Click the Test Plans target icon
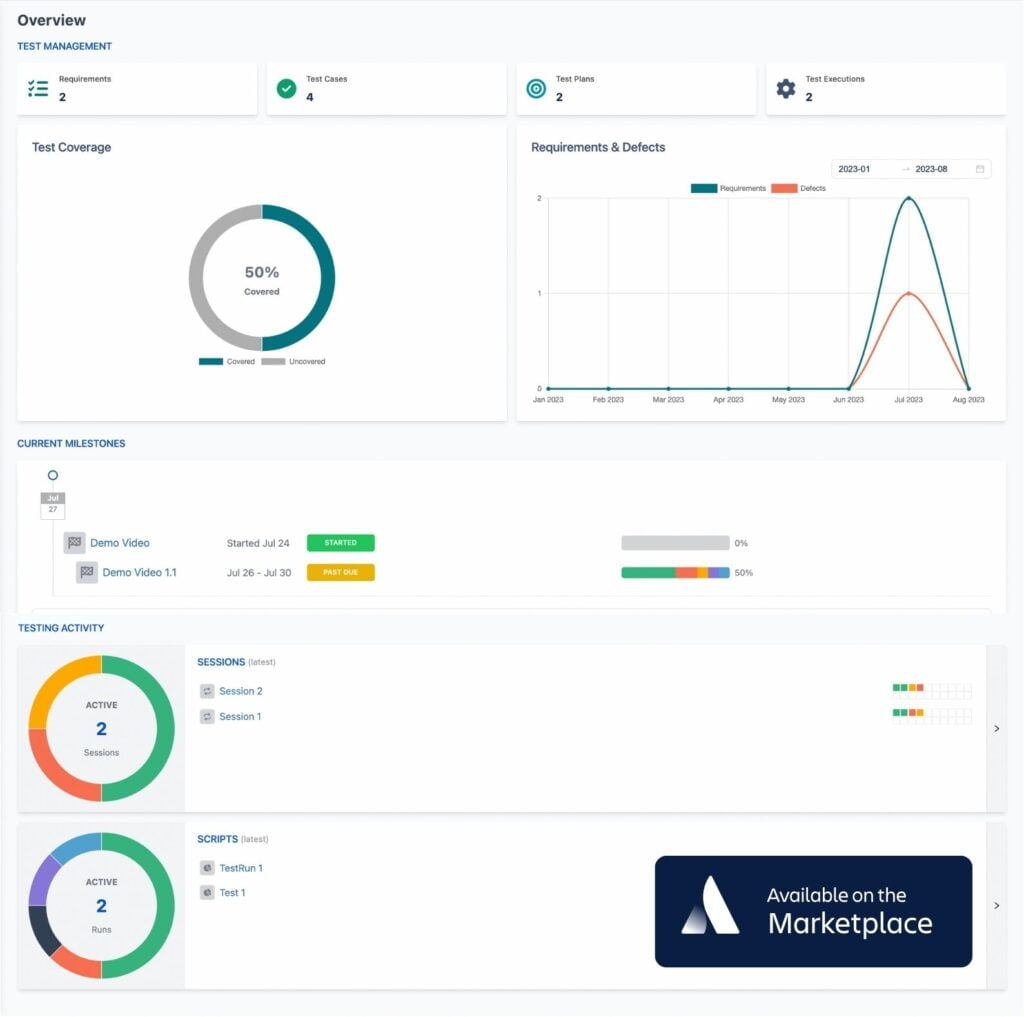Image resolution: width=1024 pixels, height=1017 pixels. 536,87
